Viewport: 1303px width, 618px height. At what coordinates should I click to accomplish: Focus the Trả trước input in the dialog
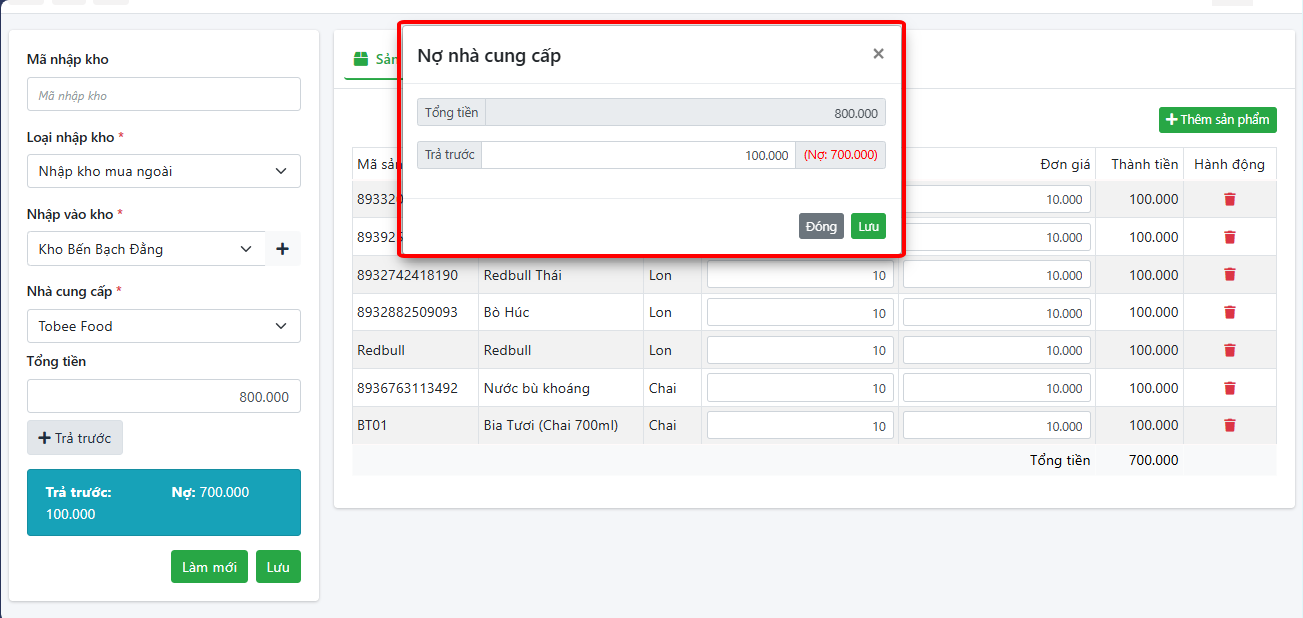pyautogui.click(x=638, y=155)
